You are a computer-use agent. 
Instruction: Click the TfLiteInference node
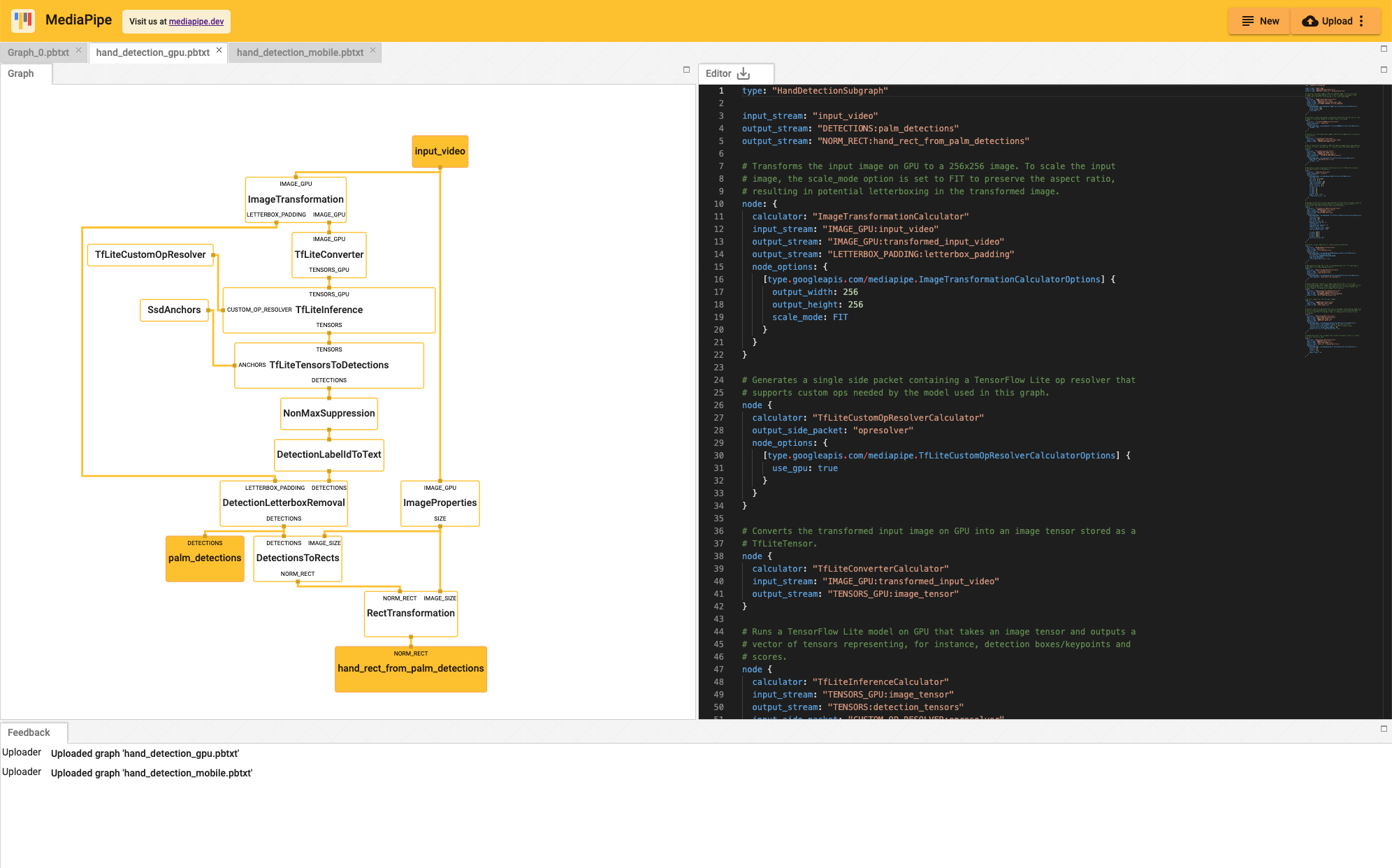click(x=329, y=309)
